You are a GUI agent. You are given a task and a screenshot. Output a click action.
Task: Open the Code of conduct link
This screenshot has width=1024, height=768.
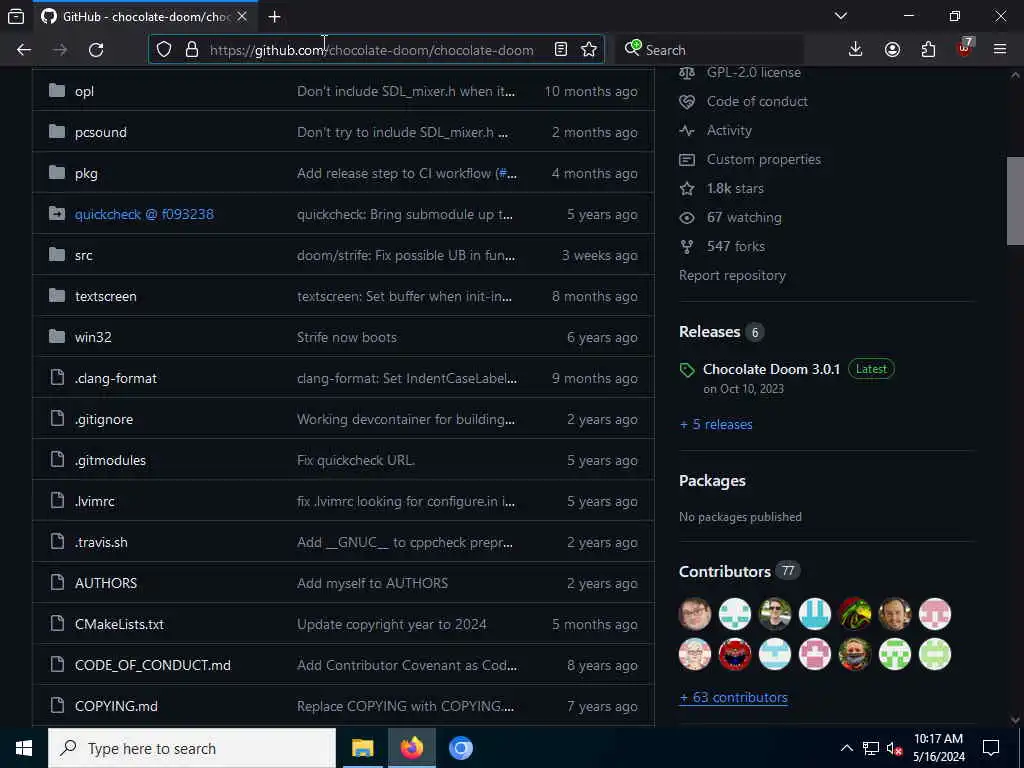click(x=757, y=101)
